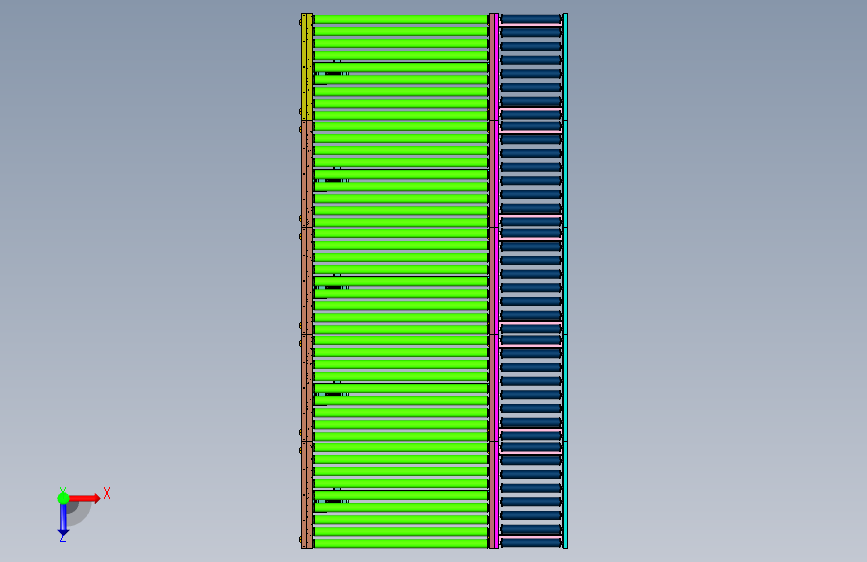The height and width of the screenshot is (562, 867).
Task: Click the red X axis arrow of the triad
Action: point(84,498)
